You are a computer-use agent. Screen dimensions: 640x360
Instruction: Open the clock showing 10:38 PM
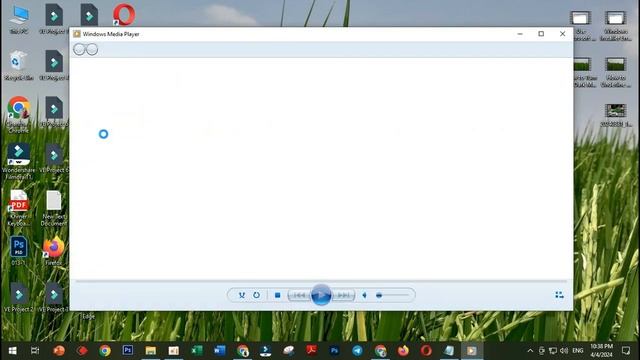point(601,351)
